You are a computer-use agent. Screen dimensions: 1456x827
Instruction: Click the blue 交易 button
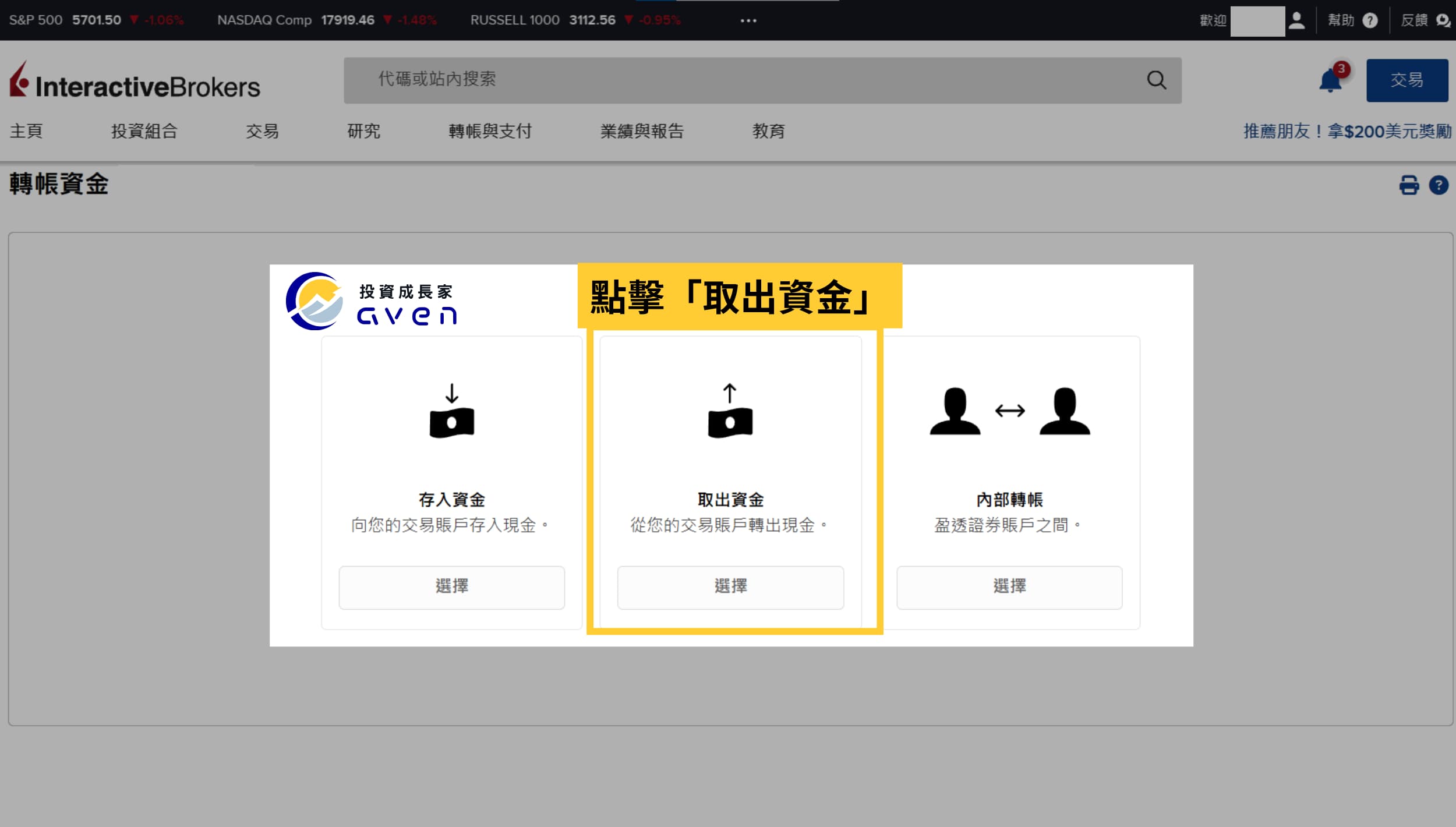[x=1407, y=80]
